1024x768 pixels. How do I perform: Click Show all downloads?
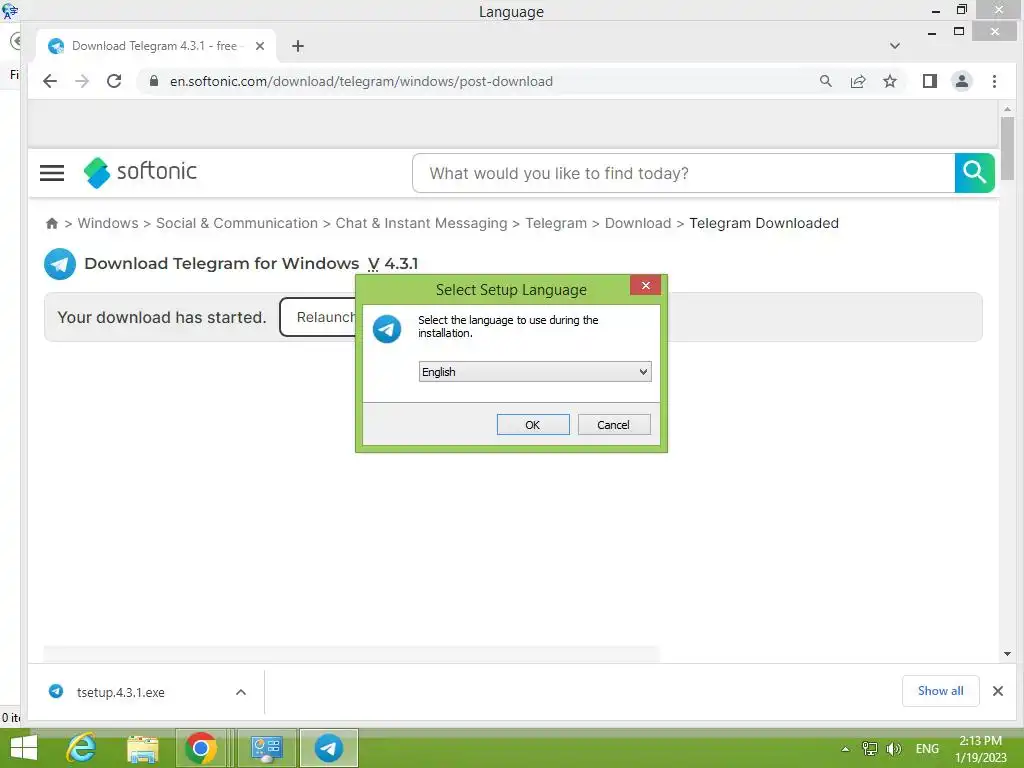940,691
